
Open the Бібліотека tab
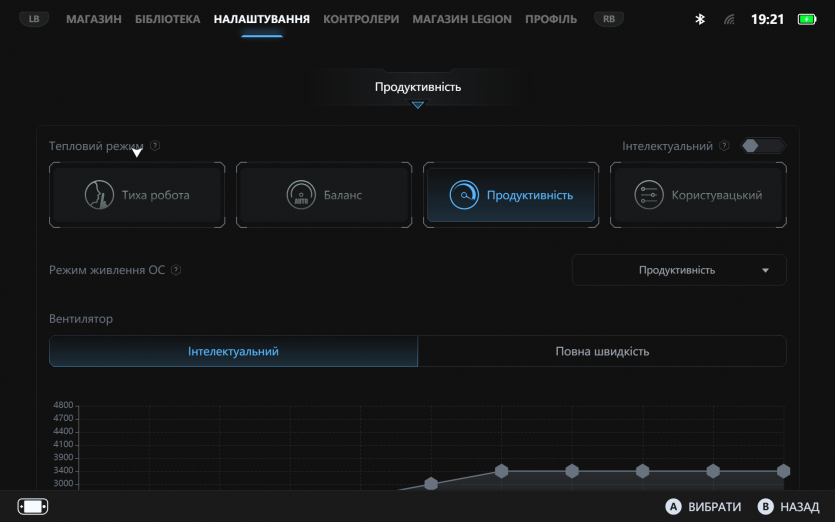[x=167, y=19]
